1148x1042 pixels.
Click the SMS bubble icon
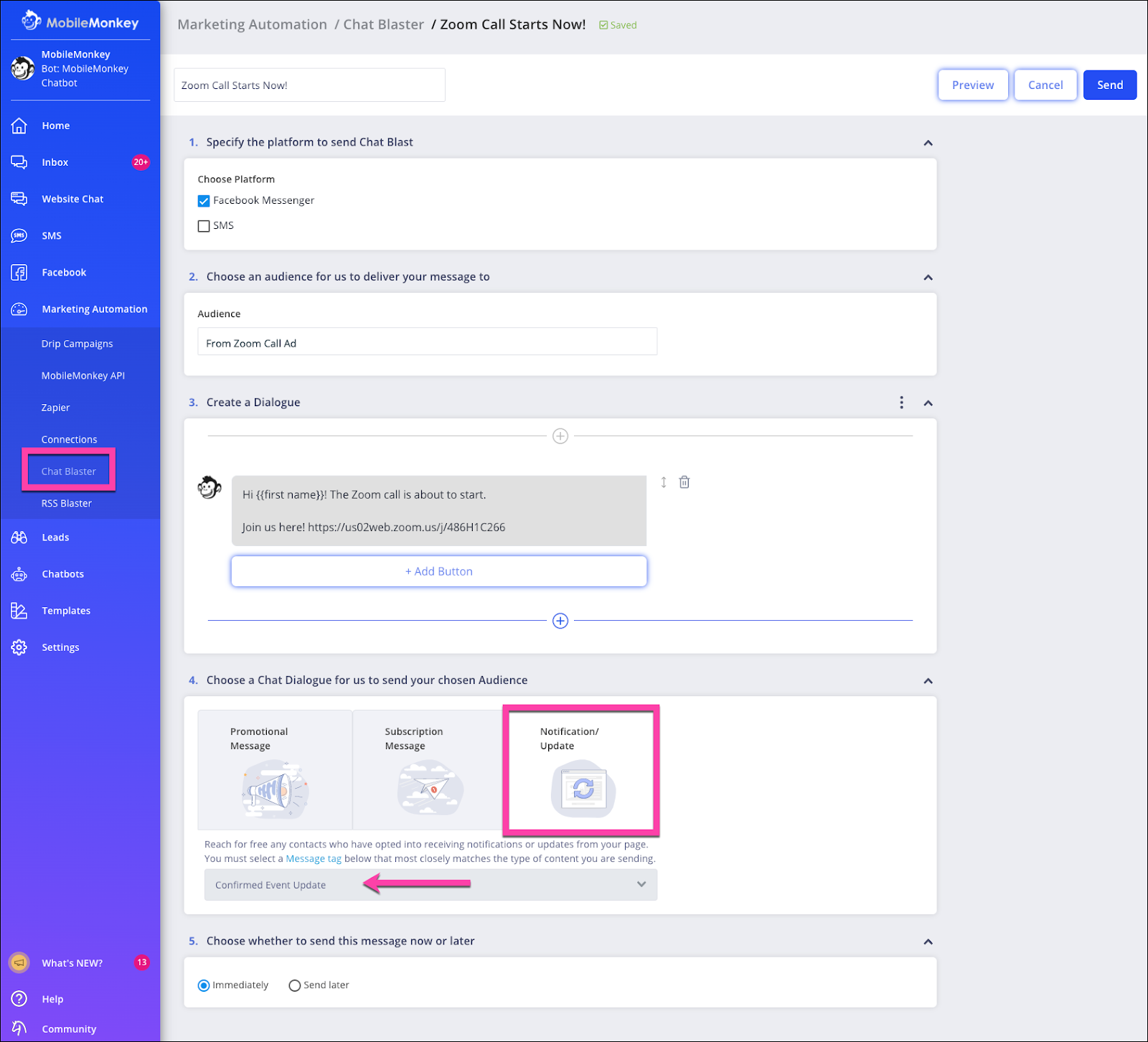pyautogui.click(x=19, y=235)
